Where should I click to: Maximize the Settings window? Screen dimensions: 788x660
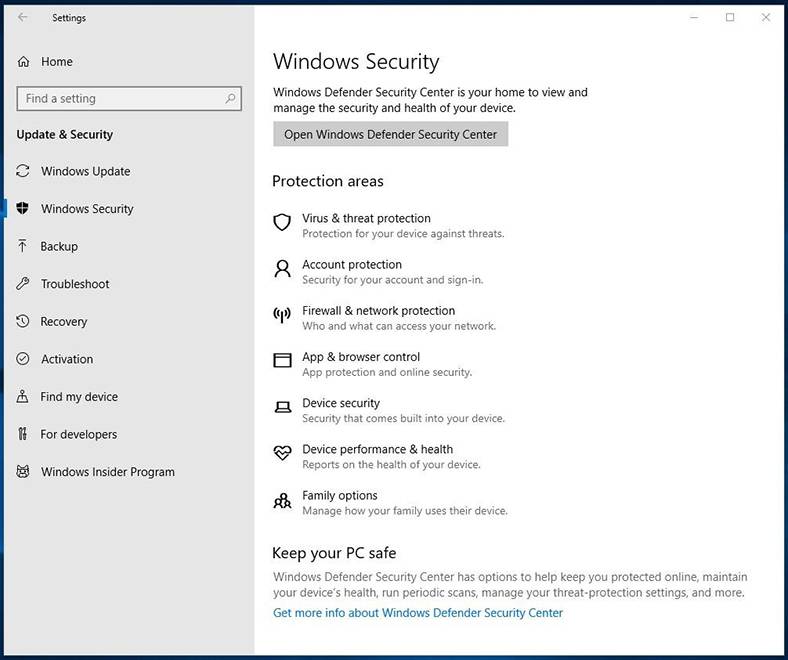click(x=730, y=18)
